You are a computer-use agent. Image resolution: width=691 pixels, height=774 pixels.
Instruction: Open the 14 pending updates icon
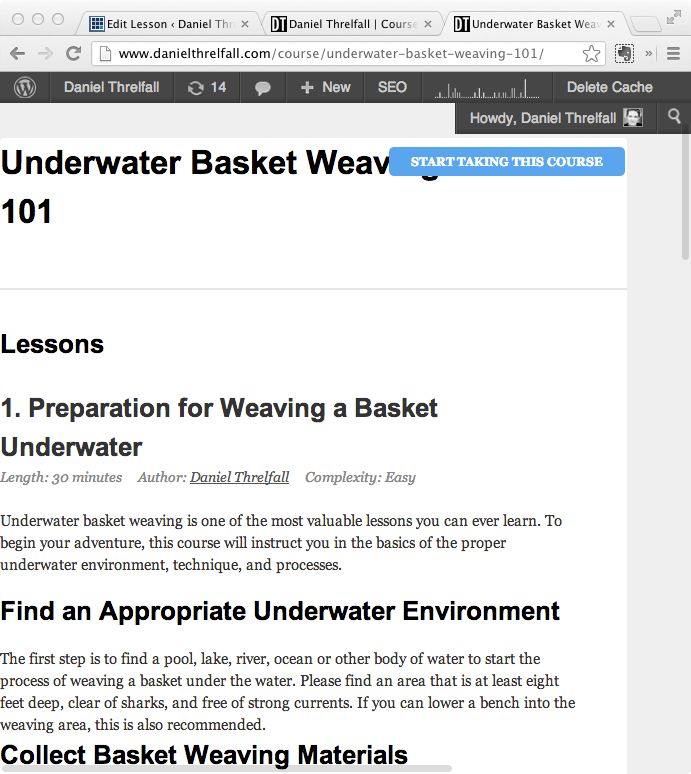pos(207,87)
